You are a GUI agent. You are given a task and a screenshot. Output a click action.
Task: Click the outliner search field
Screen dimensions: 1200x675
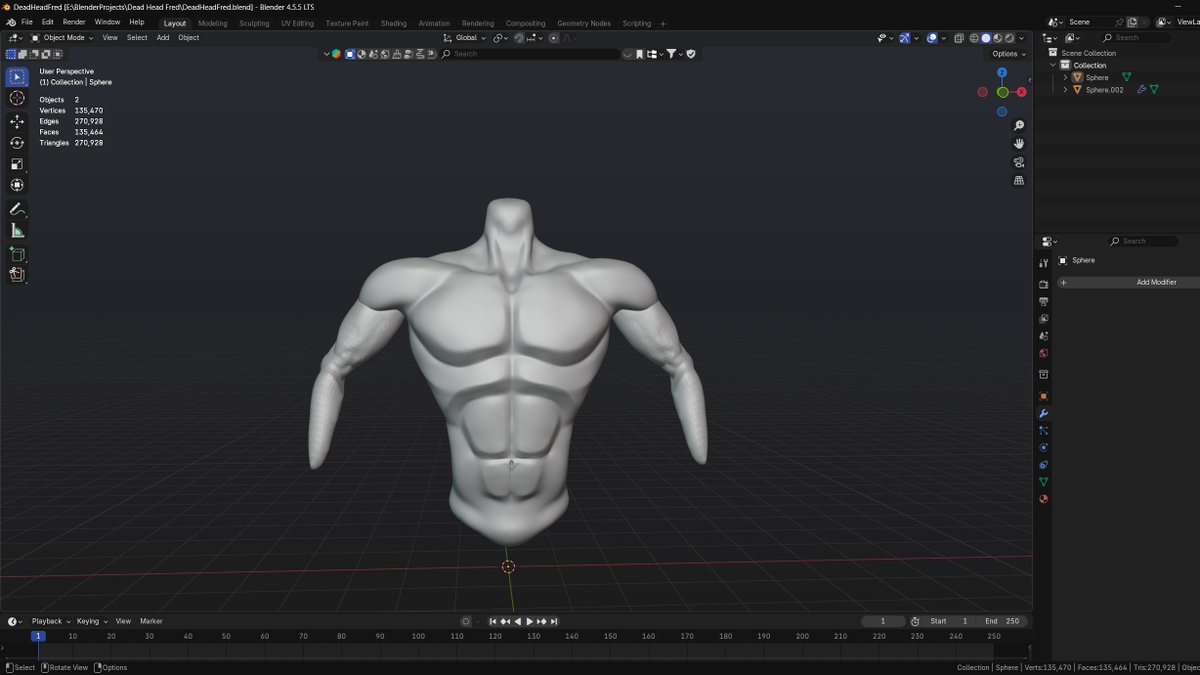pos(1135,38)
